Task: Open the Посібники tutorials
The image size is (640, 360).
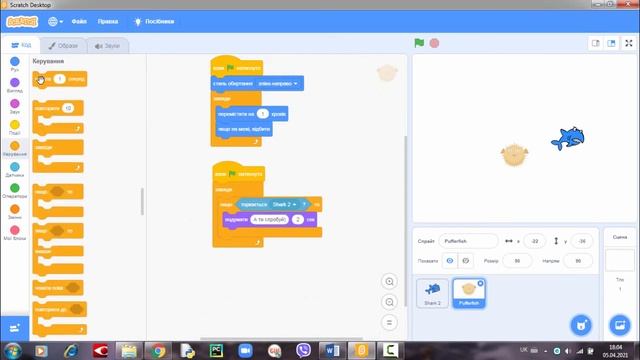Action: coord(154,21)
